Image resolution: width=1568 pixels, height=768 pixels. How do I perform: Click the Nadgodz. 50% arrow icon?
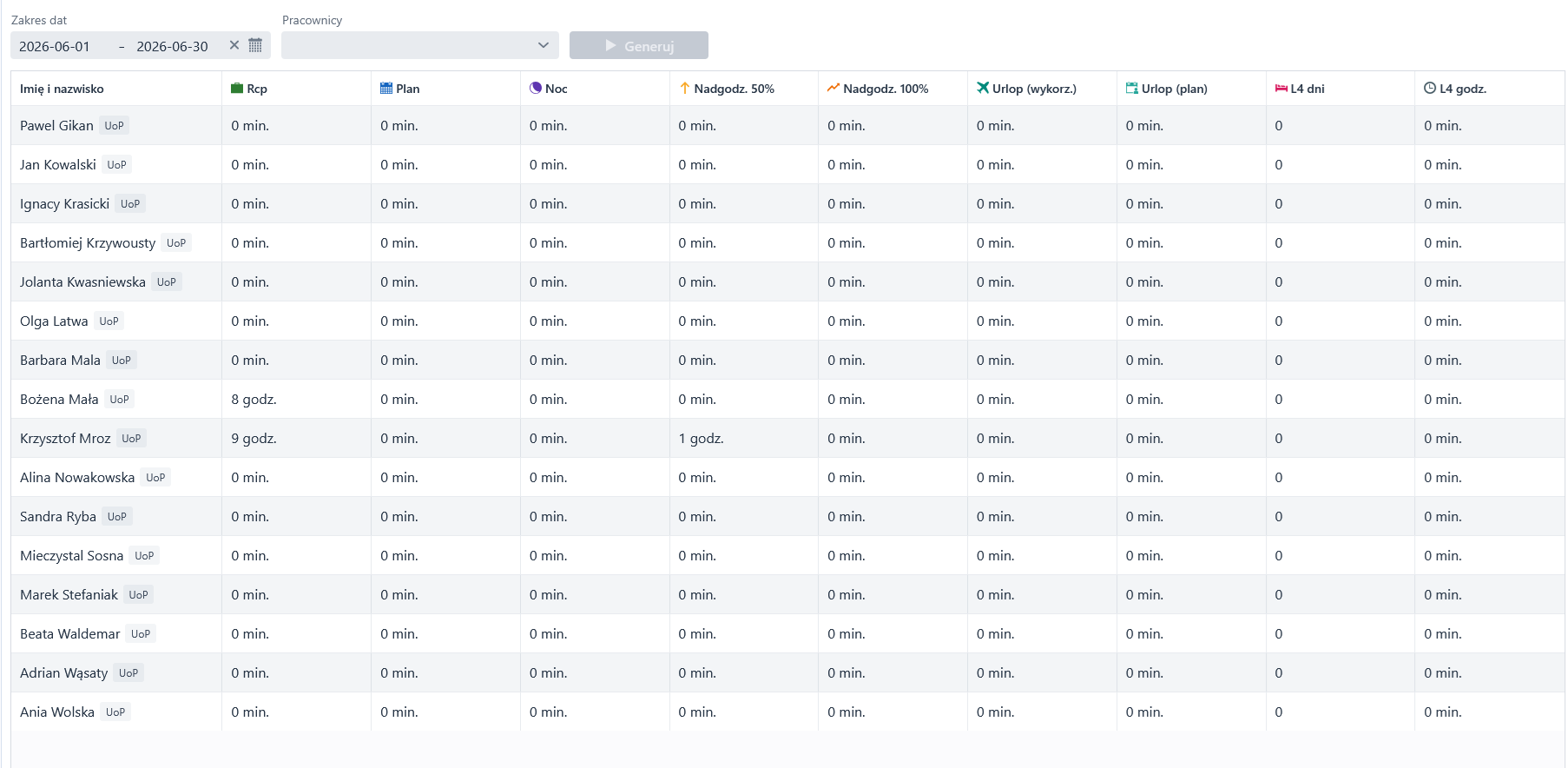click(685, 88)
